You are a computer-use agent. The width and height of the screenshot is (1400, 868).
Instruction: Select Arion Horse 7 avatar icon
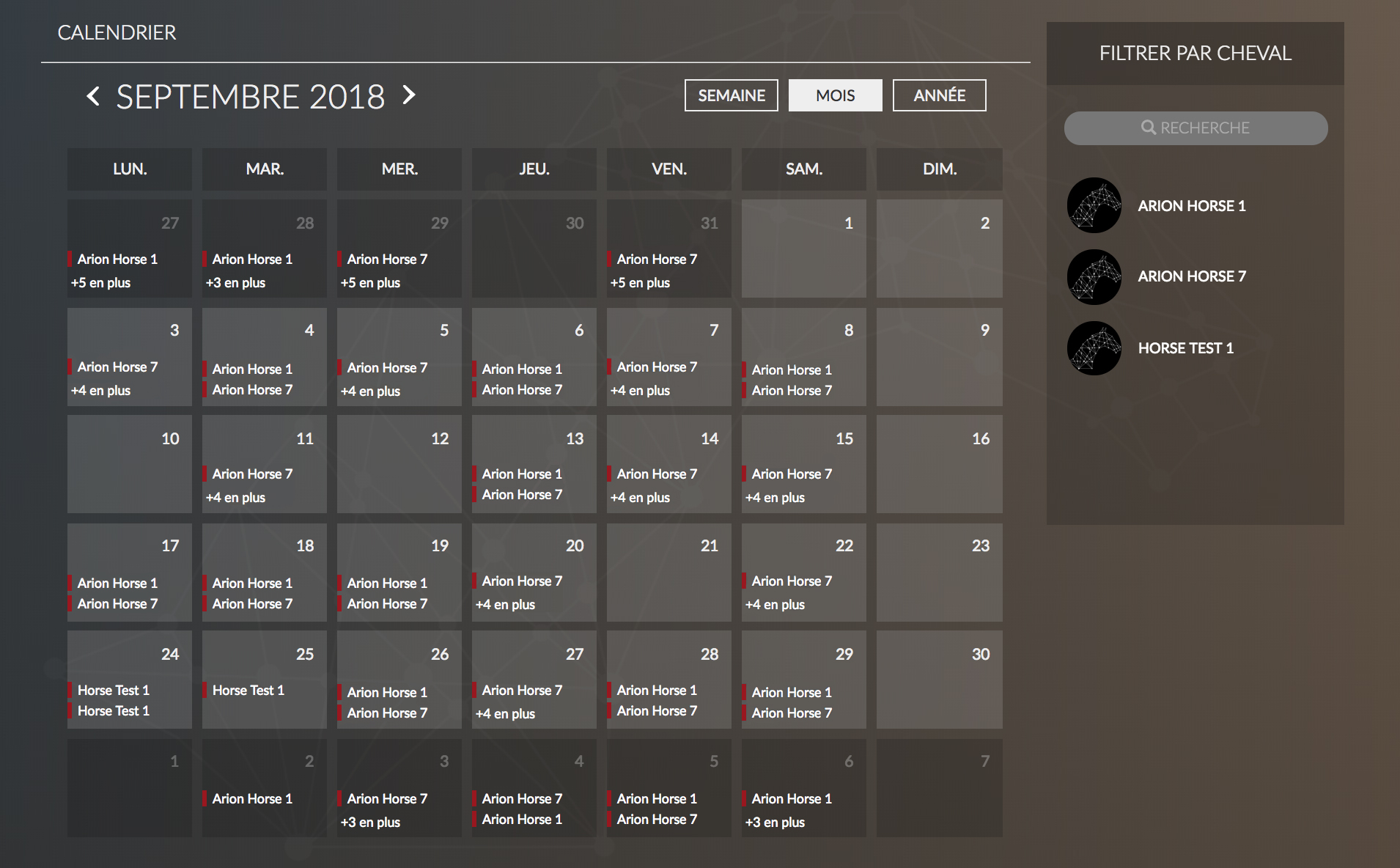click(x=1094, y=276)
